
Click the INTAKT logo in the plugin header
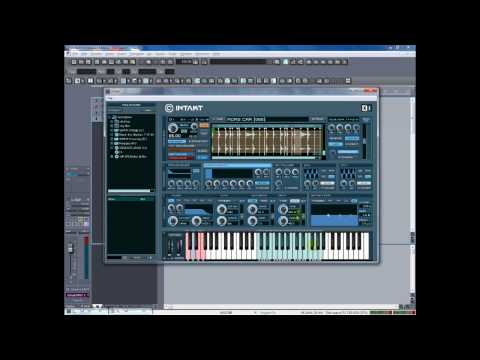184,108
